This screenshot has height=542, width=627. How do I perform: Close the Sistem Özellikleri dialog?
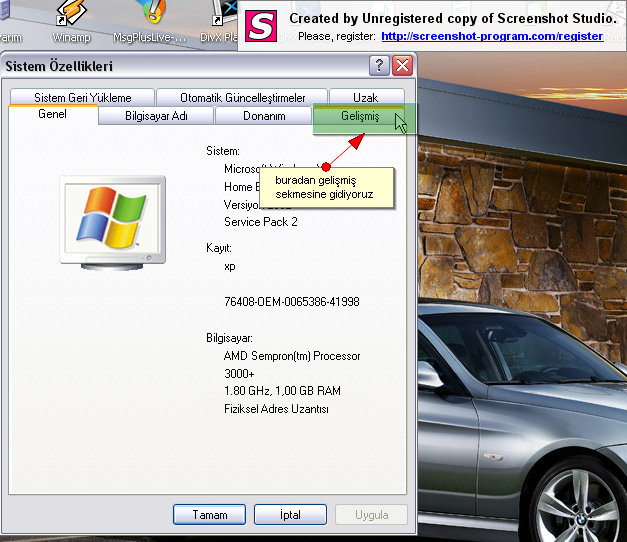point(402,66)
